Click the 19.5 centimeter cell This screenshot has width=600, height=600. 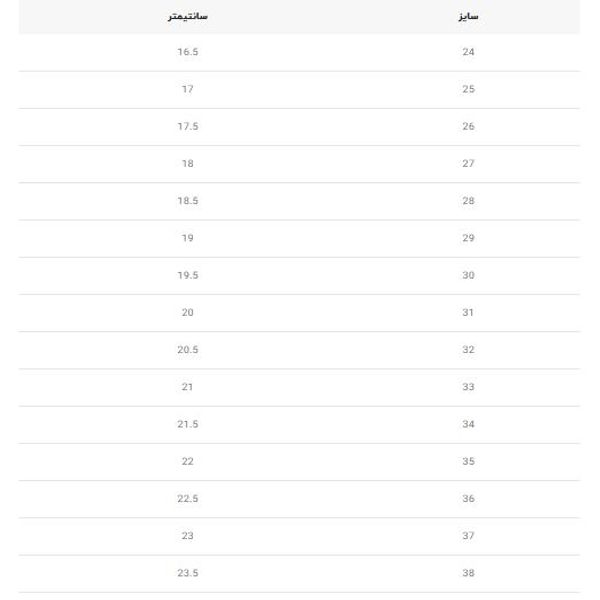coord(187,275)
